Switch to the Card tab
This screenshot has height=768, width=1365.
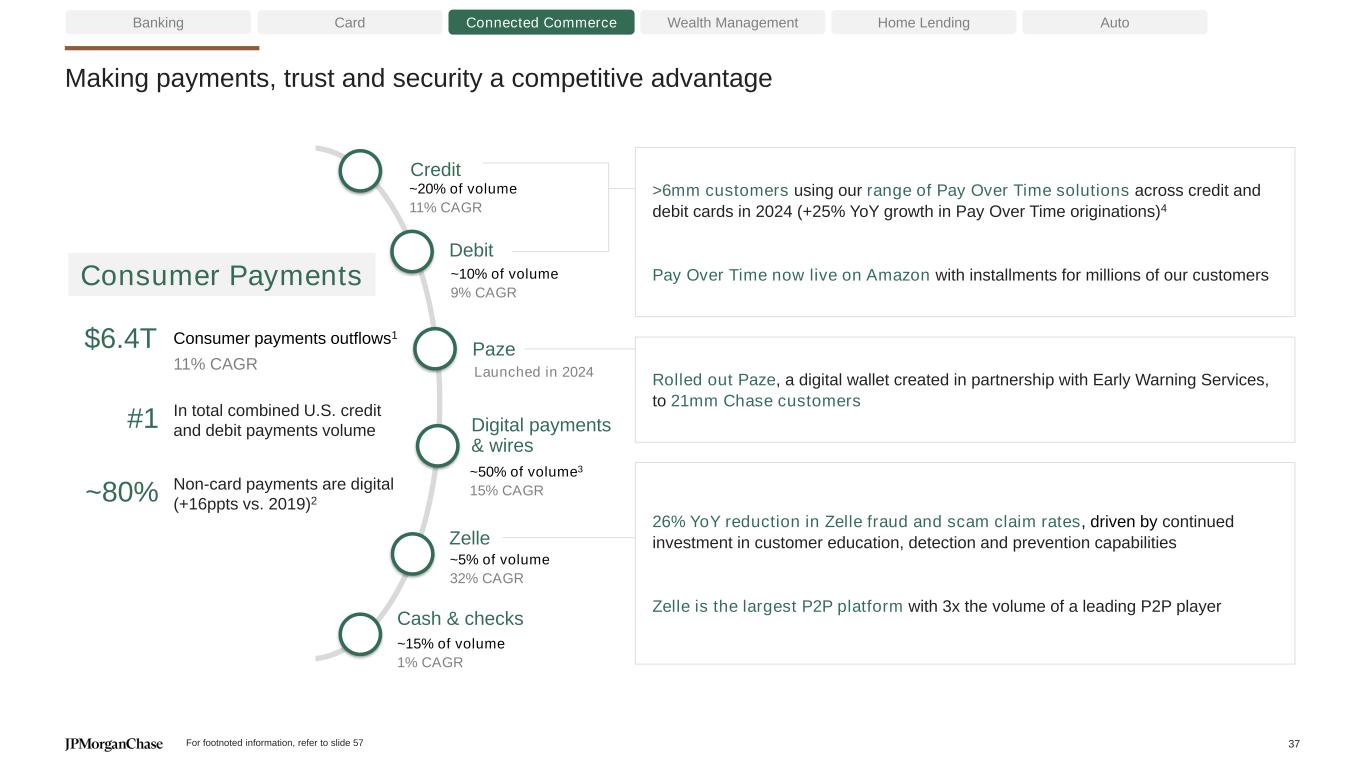(x=349, y=22)
